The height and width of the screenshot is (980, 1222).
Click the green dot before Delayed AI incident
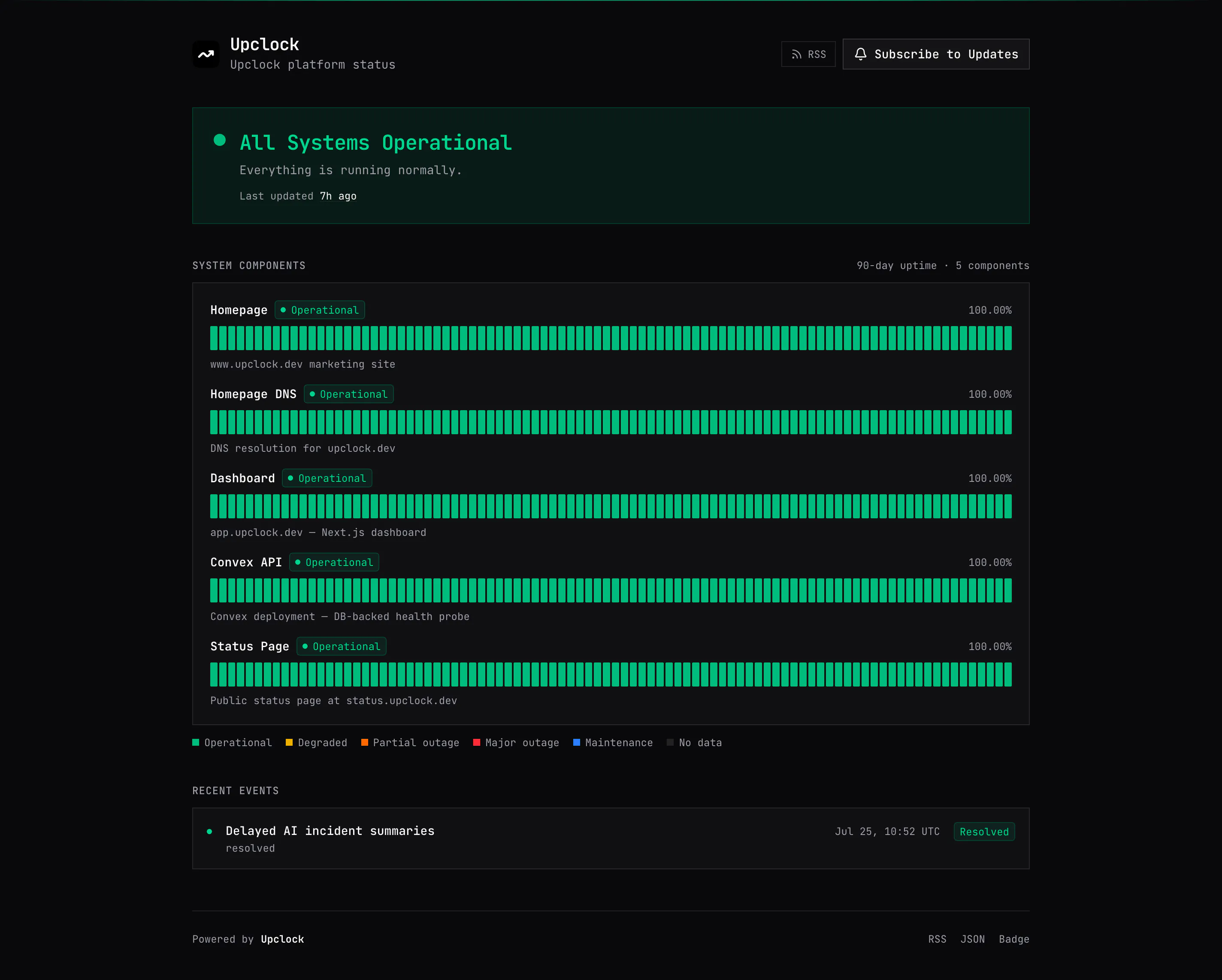point(210,832)
